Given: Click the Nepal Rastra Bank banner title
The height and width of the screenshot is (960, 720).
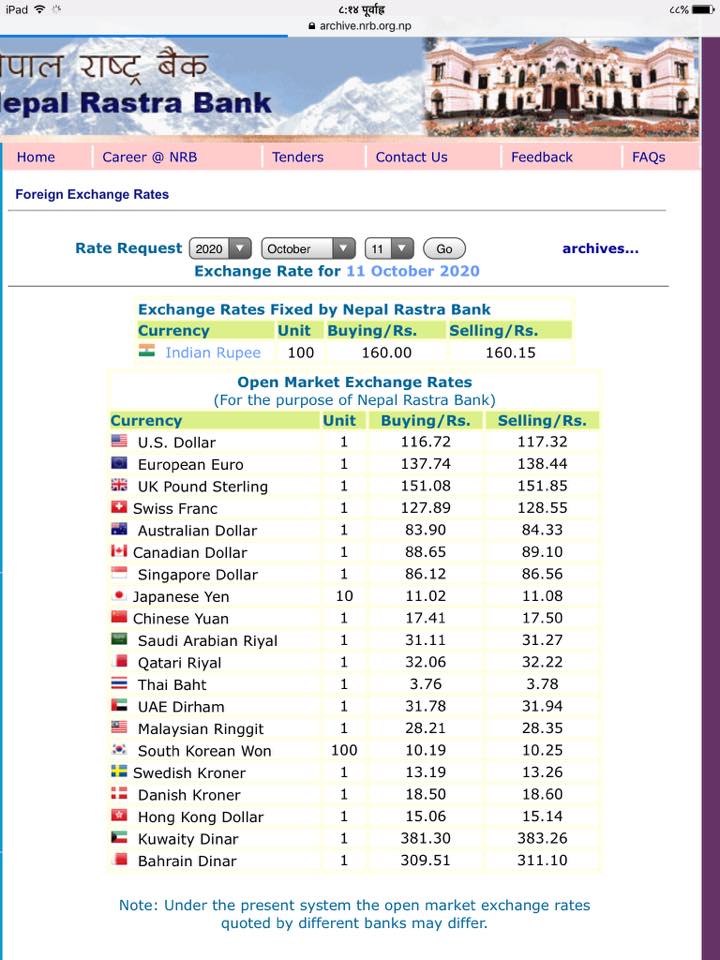Looking at the screenshot, I should (x=136, y=103).
